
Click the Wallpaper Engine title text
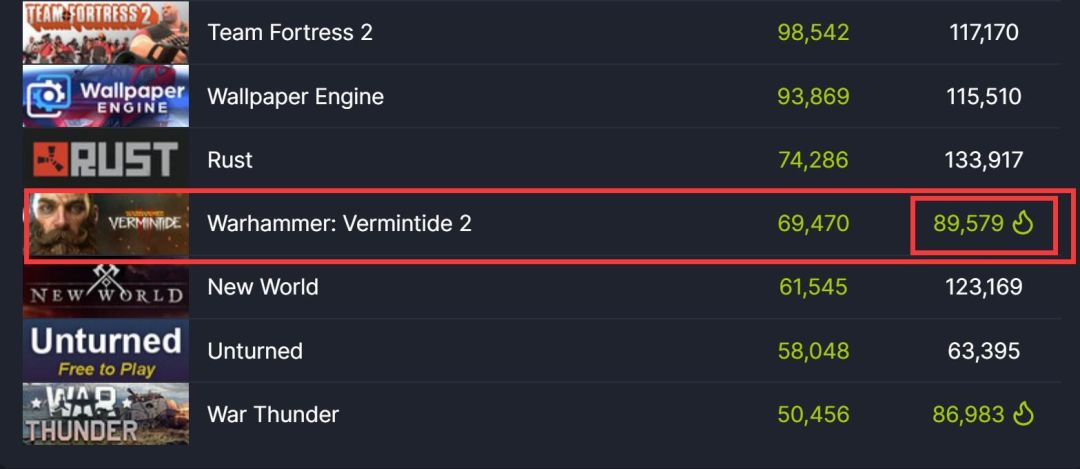tap(295, 96)
